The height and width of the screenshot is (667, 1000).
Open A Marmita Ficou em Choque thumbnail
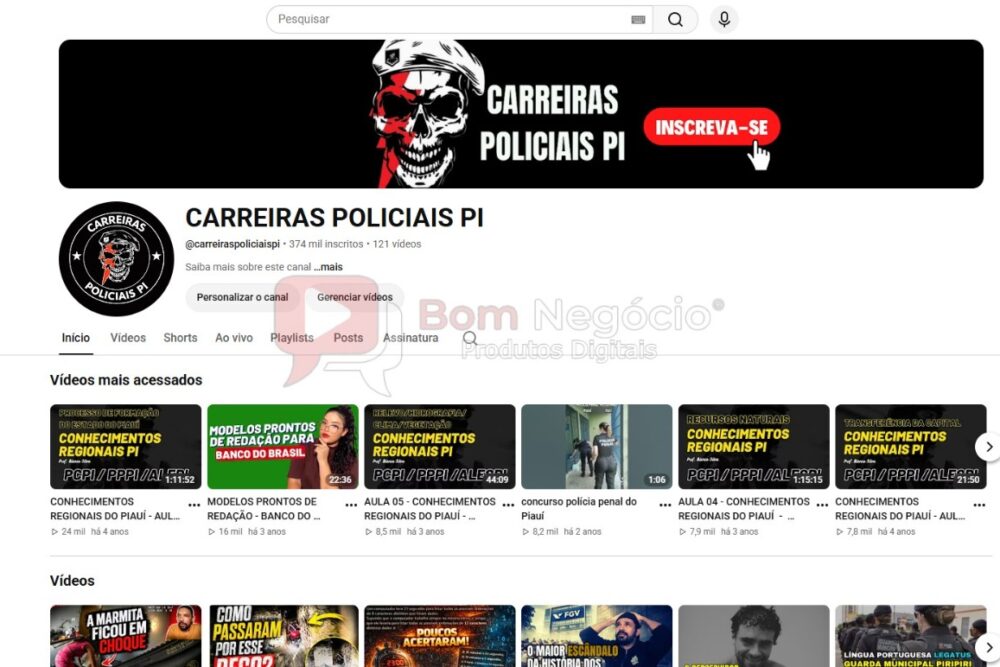pyautogui.click(x=126, y=636)
